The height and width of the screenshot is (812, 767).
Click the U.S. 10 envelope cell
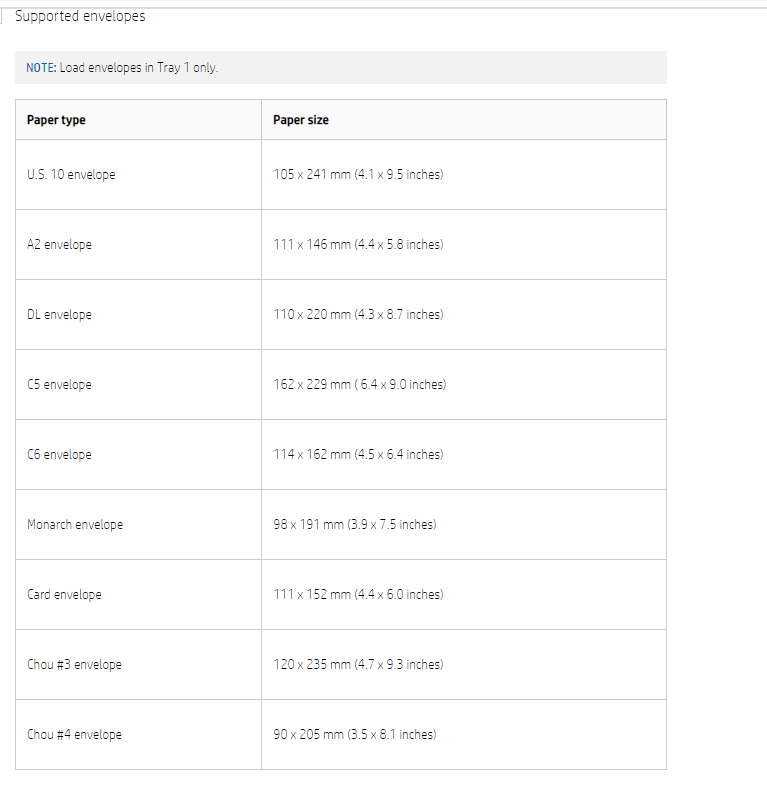71,175
